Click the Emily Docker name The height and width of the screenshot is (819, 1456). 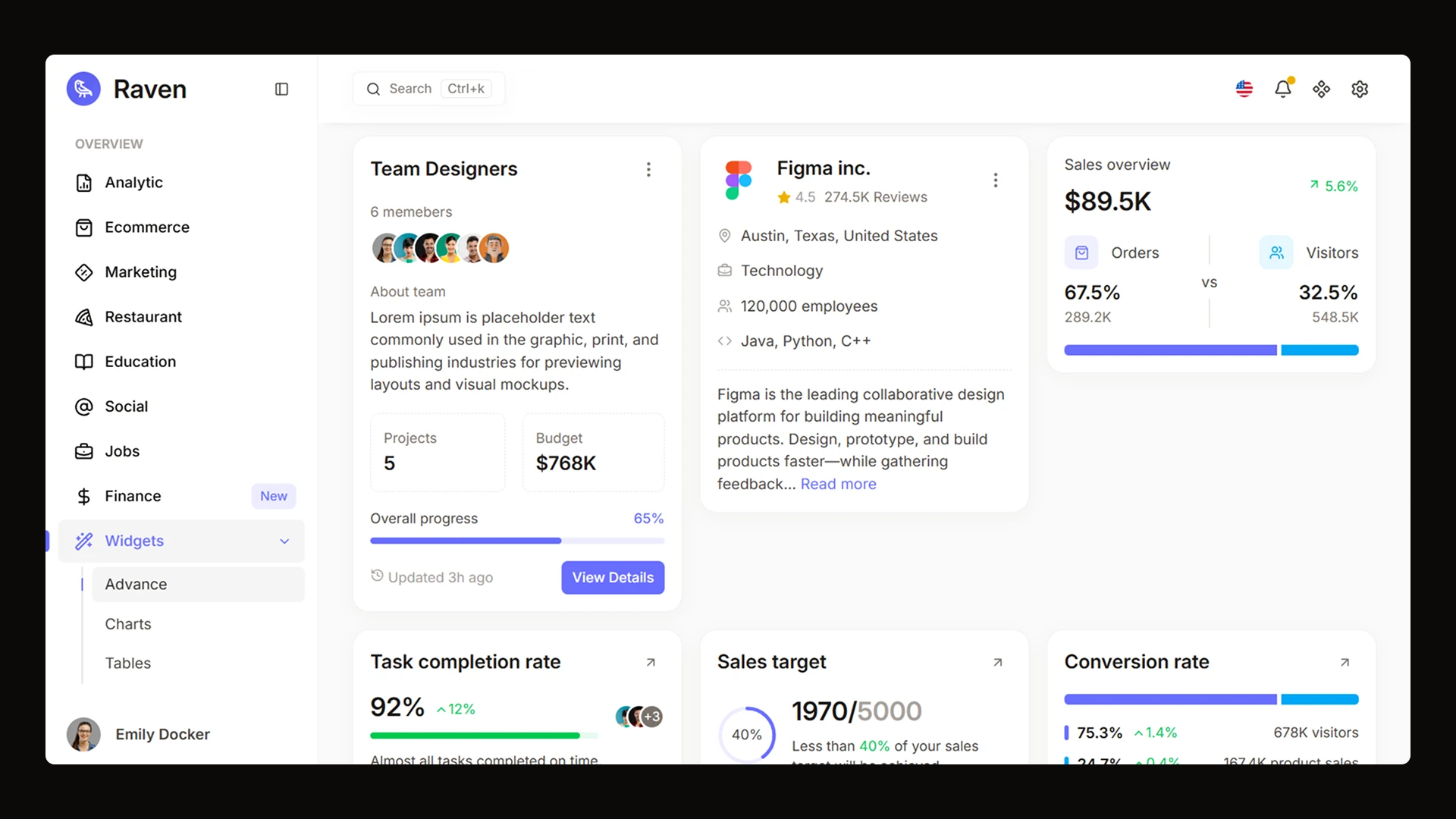pyautogui.click(x=162, y=734)
